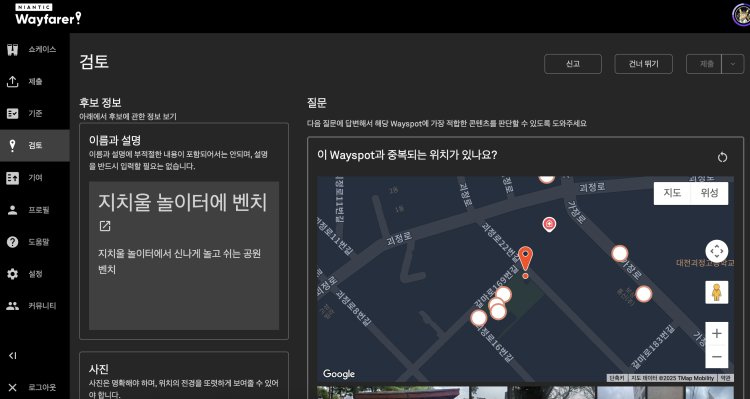The width and height of the screenshot is (750, 399).
Task: Expand the dropdown arrow beside 제출 button
Action: coord(733,64)
